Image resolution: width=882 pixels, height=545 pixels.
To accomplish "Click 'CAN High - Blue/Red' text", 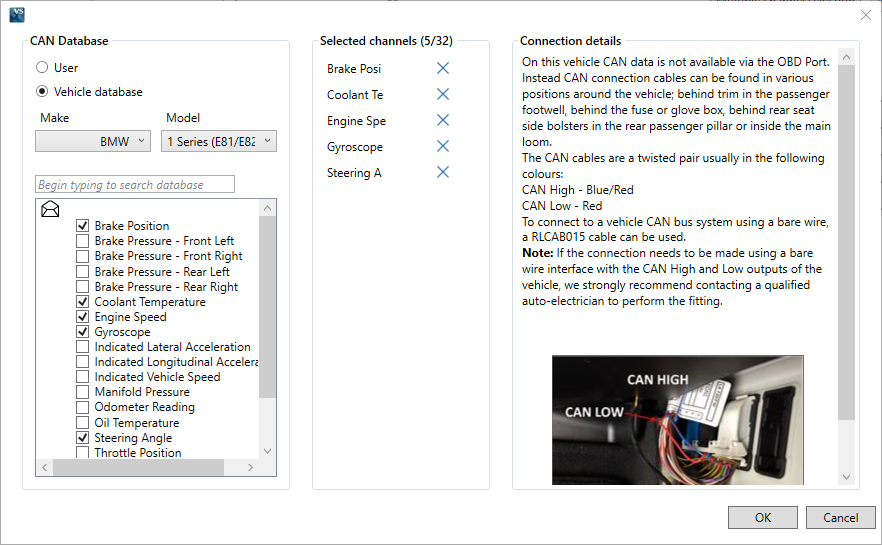I will (578, 190).
